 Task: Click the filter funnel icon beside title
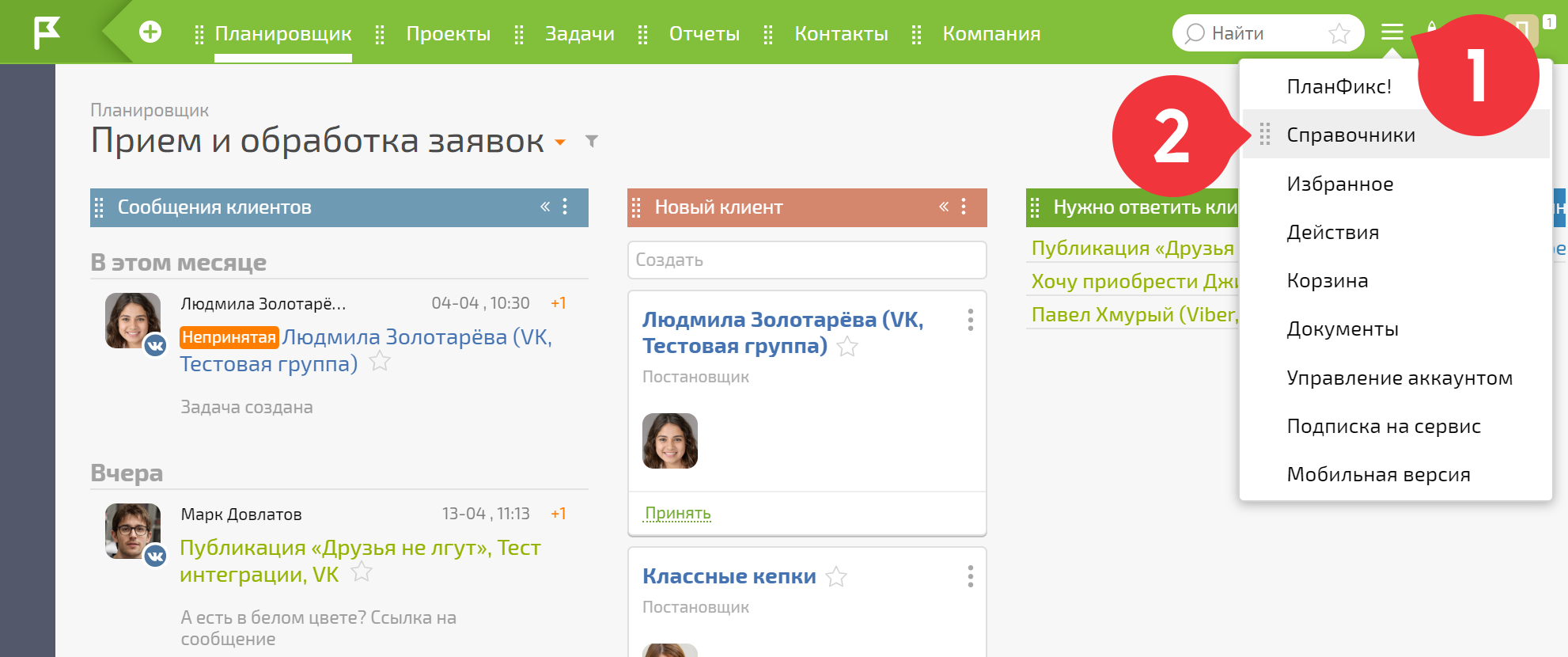[x=591, y=142]
